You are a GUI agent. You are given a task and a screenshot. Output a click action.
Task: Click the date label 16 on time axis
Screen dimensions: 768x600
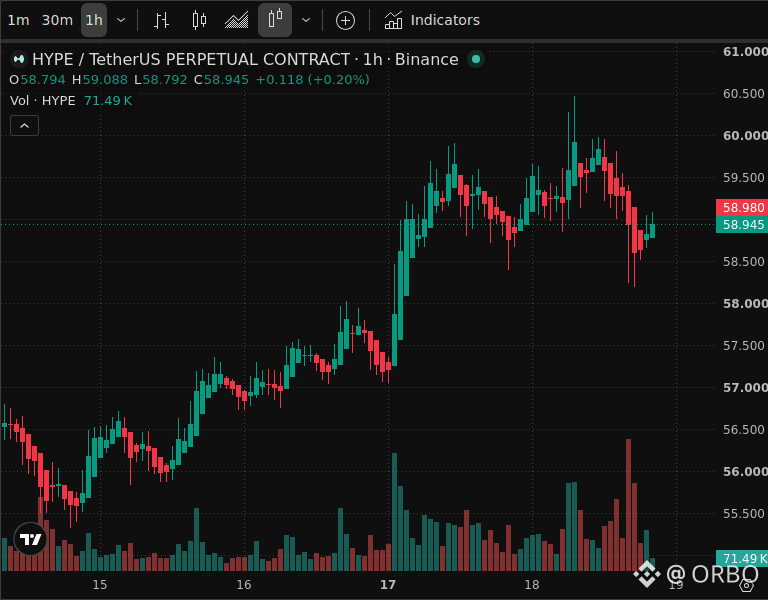click(244, 585)
